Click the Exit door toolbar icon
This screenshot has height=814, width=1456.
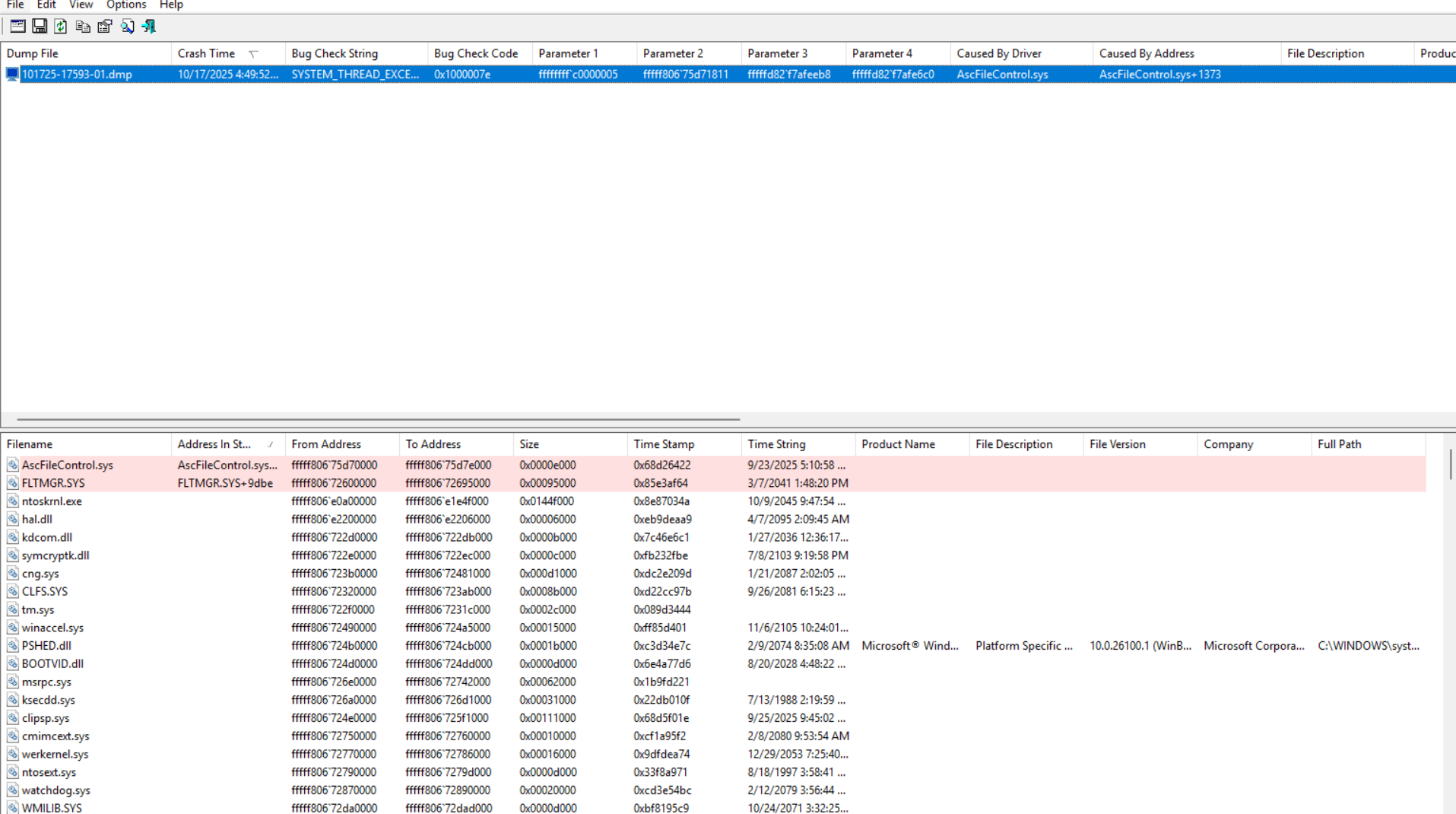(x=149, y=27)
